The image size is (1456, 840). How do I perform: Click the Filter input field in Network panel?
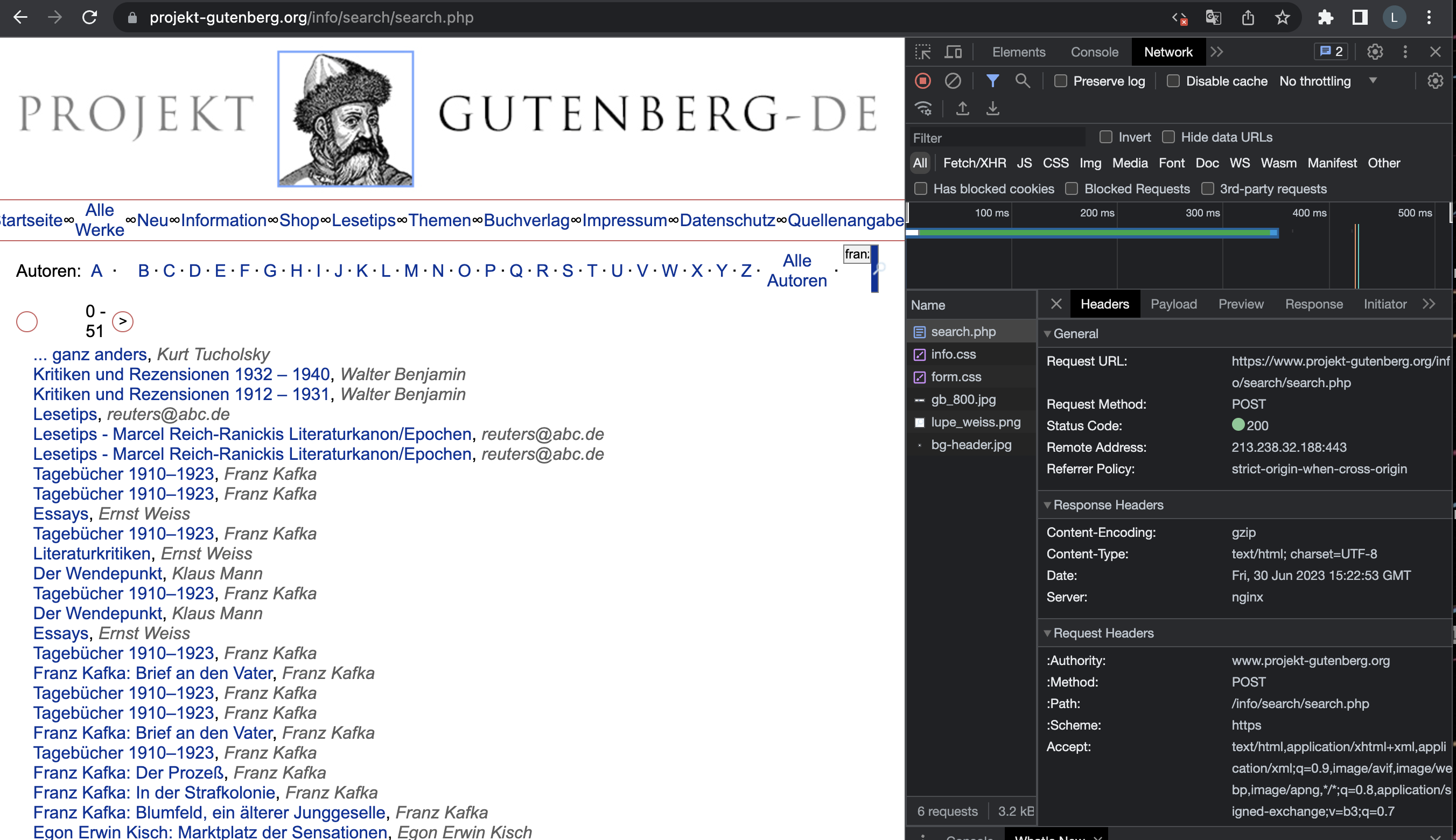pyautogui.click(x=997, y=138)
